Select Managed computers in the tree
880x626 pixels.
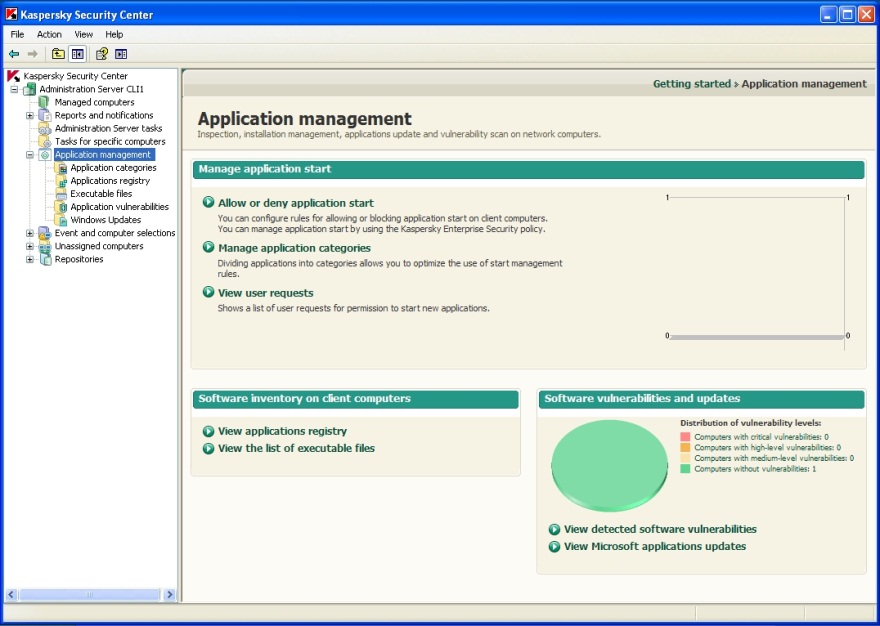pos(94,102)
